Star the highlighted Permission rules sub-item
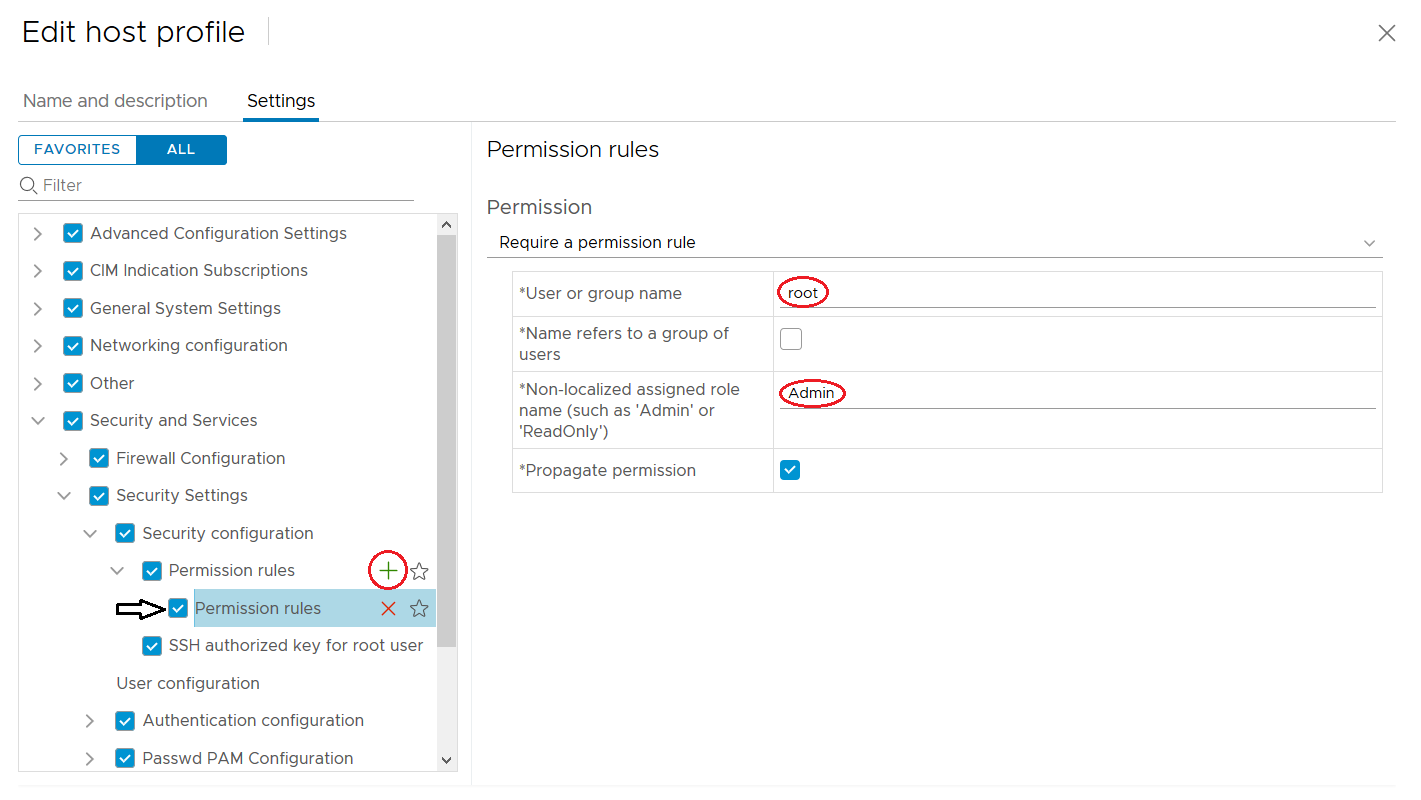 point(419,608)
